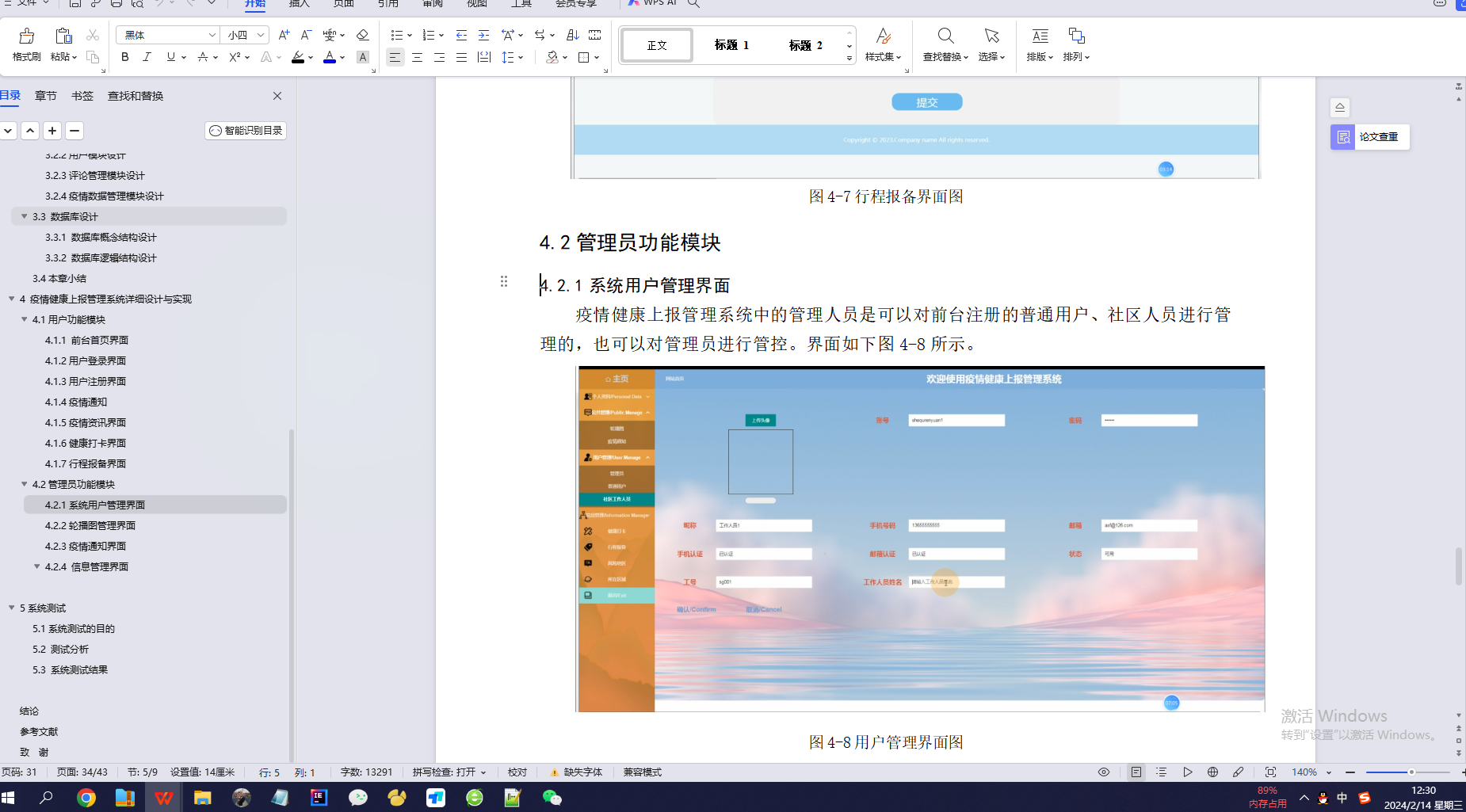The image size is (1466, 812).
Task: Open the 插入 ribbon tab
Action: (299, 4)
